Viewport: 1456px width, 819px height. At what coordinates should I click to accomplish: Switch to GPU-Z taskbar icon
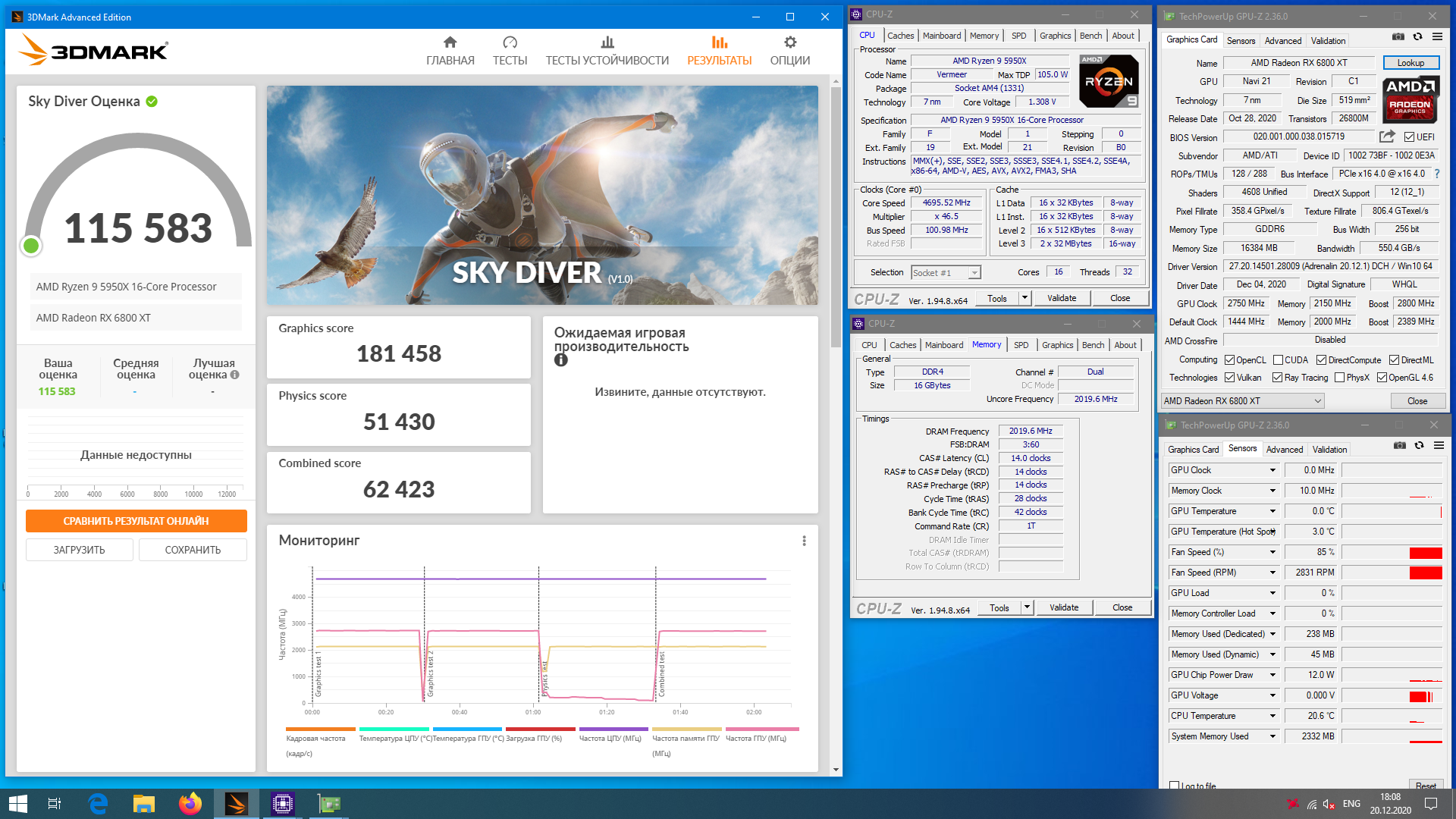tap(328, 804)
